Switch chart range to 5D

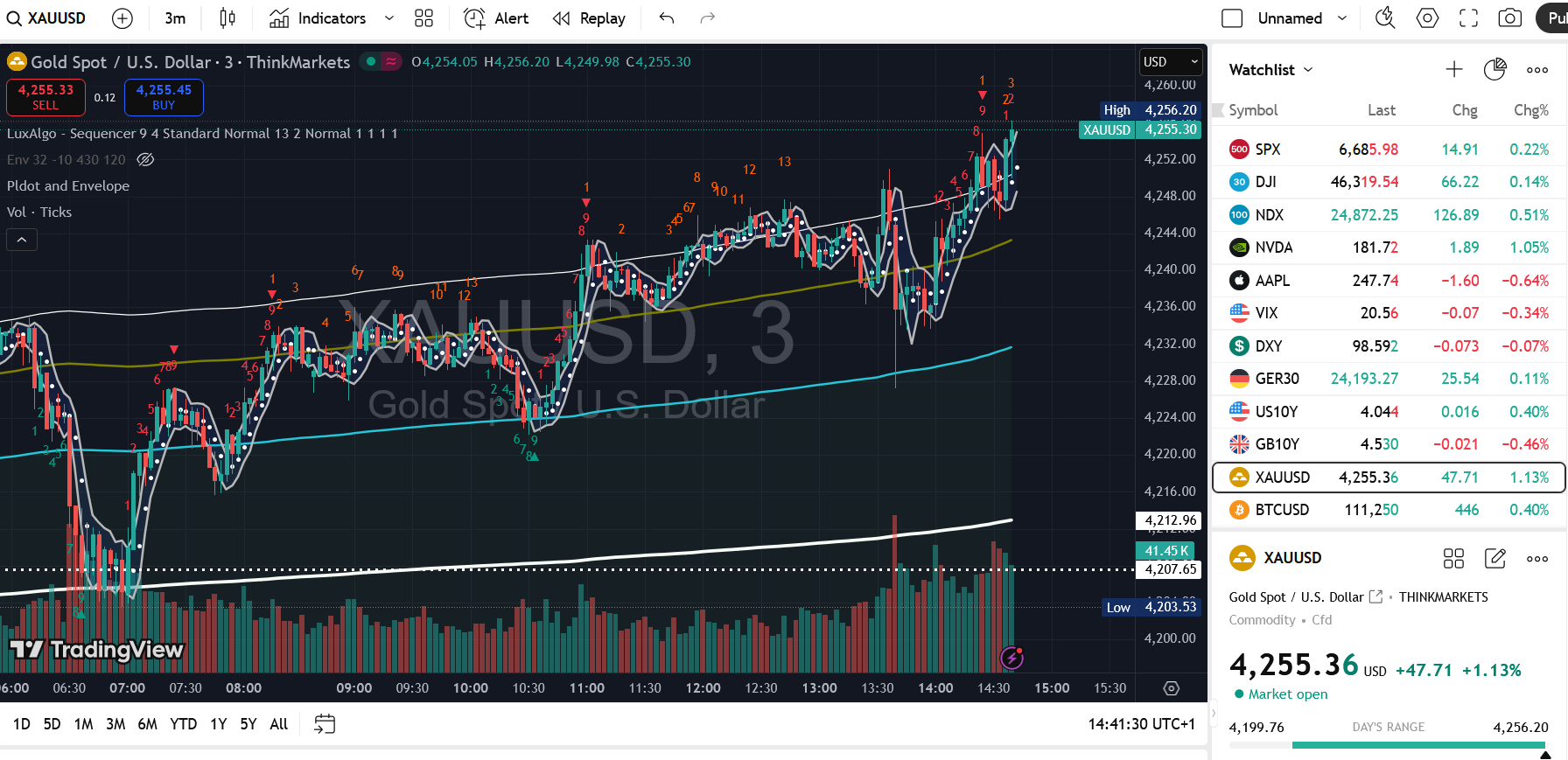[x=52, y=724]
